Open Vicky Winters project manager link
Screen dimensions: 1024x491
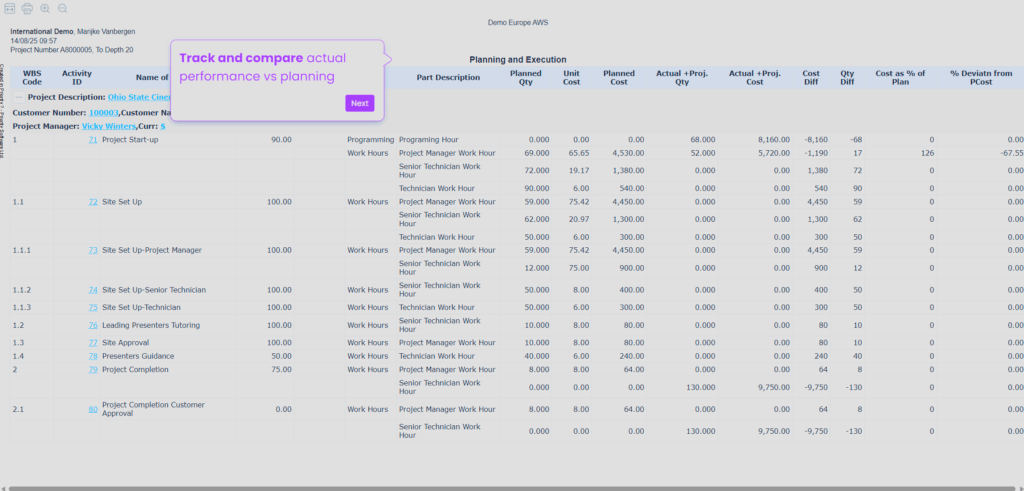(x=109, y=126)
